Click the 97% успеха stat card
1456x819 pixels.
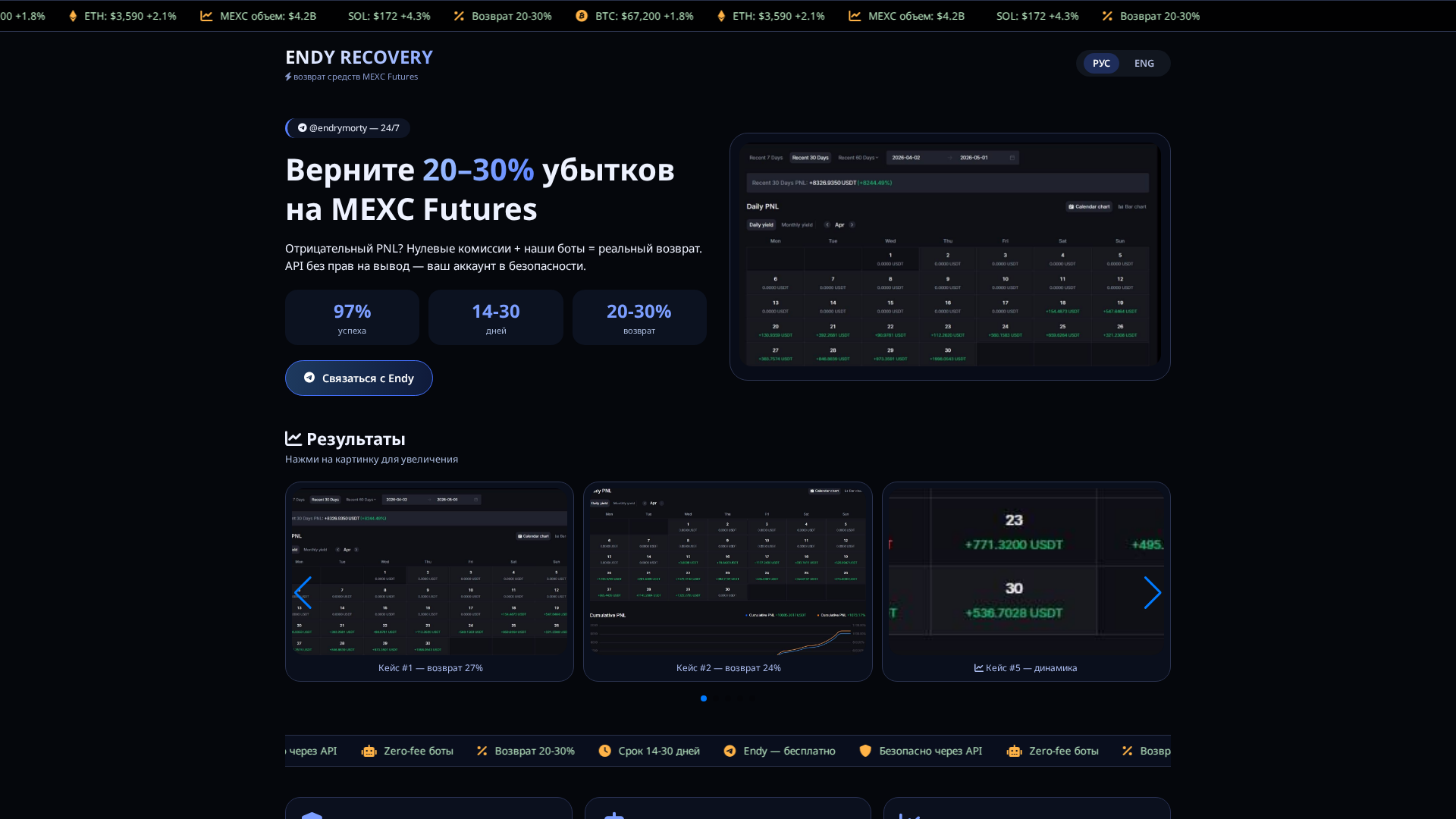coord(352,318)
